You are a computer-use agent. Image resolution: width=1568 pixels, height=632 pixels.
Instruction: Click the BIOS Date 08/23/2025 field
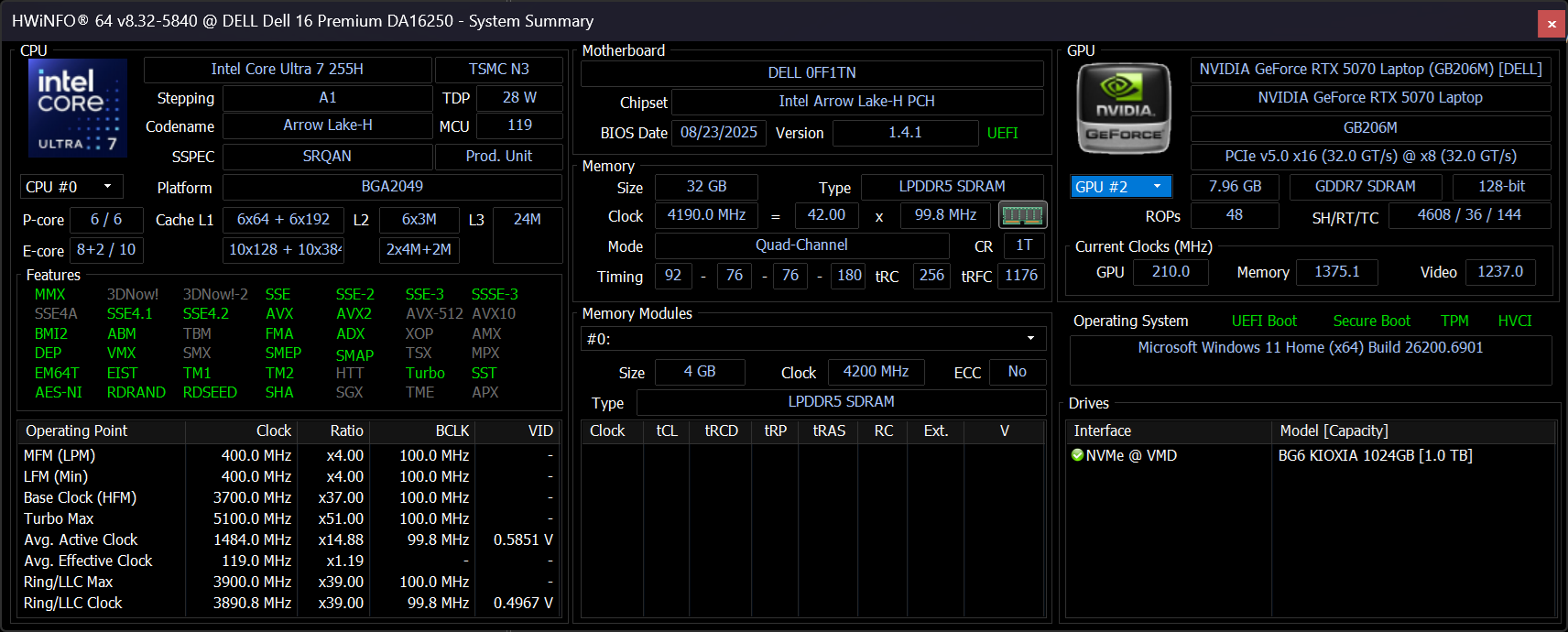pos(718,133)
